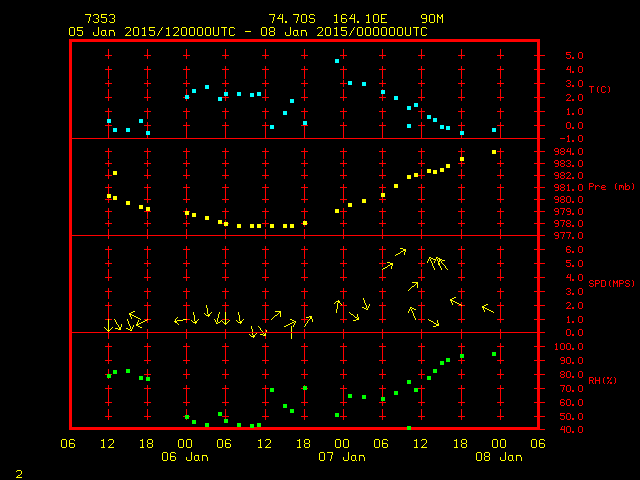Click 5.0 on the SPD(MPS) axis

point(574,264)
